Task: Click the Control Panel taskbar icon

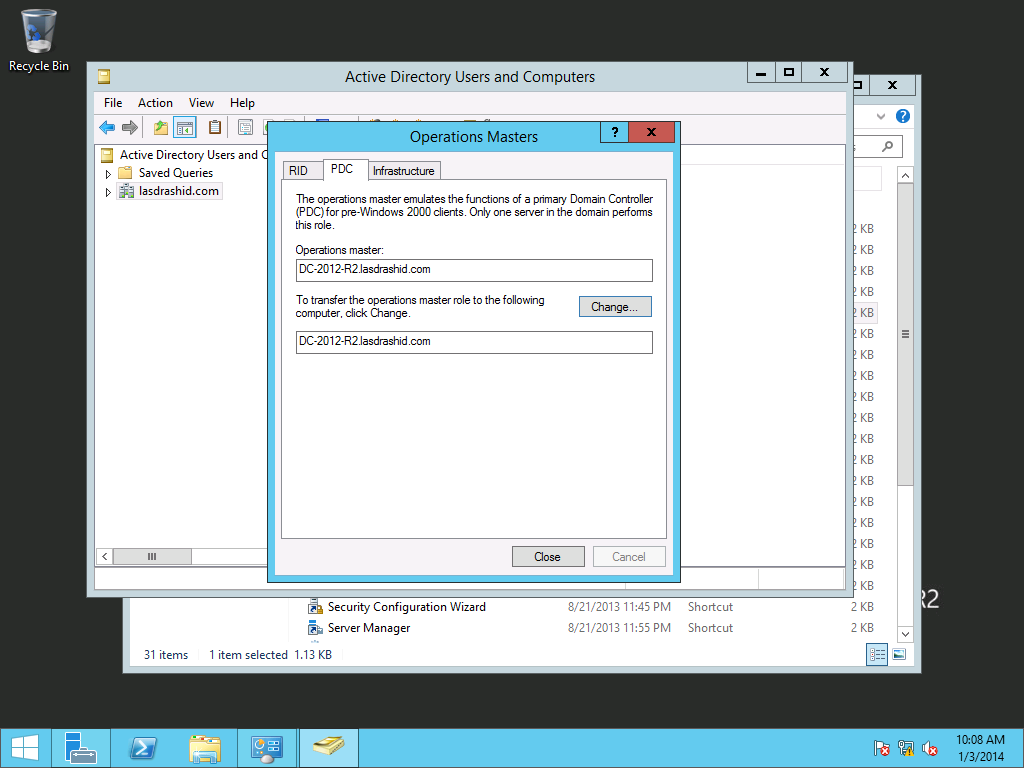Action: (267, 748)
